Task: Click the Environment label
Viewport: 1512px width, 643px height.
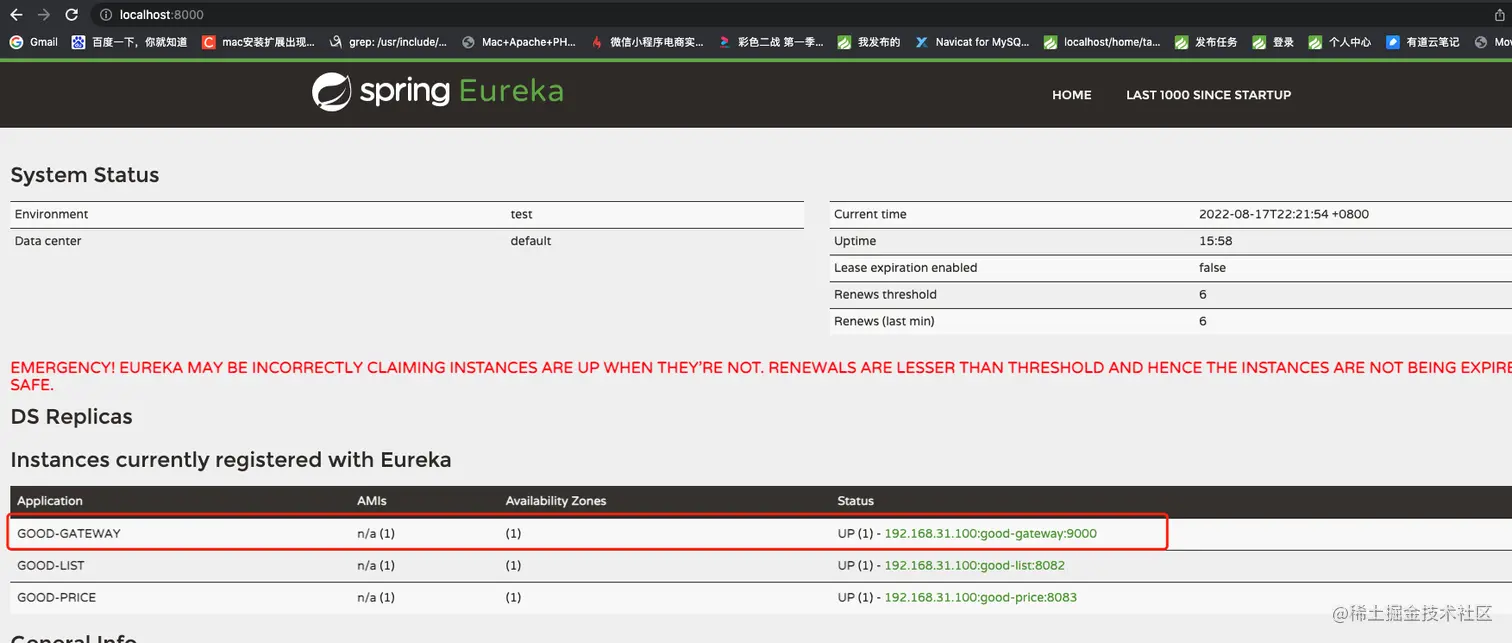Action: click(x=51, y=214)
